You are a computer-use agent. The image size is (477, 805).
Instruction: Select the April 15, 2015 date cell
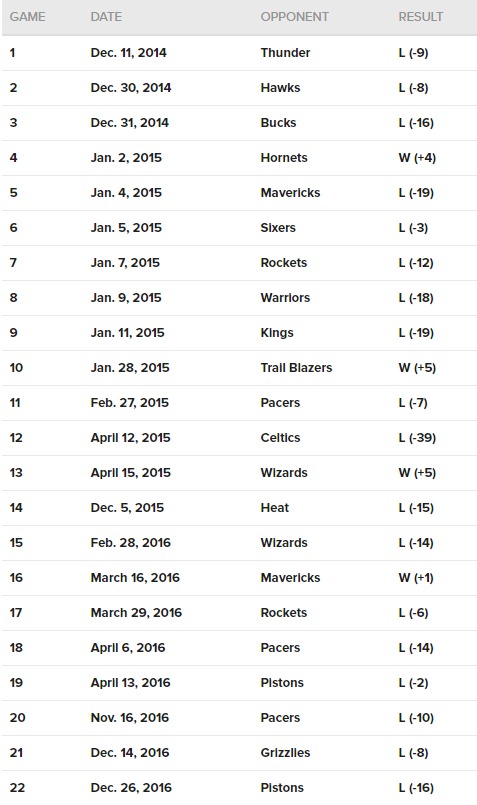click(x=130, y=472)
